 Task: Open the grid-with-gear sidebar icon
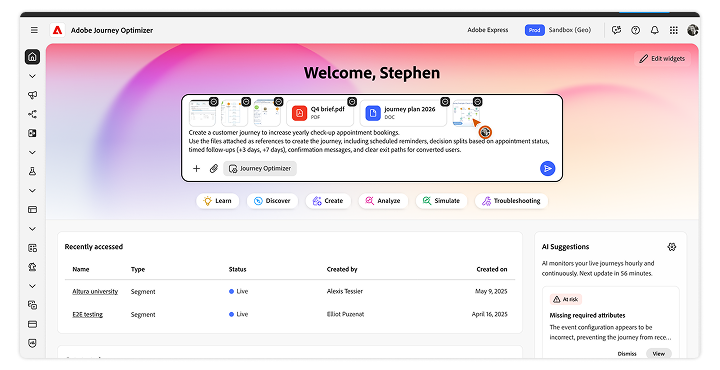[32, 248]
